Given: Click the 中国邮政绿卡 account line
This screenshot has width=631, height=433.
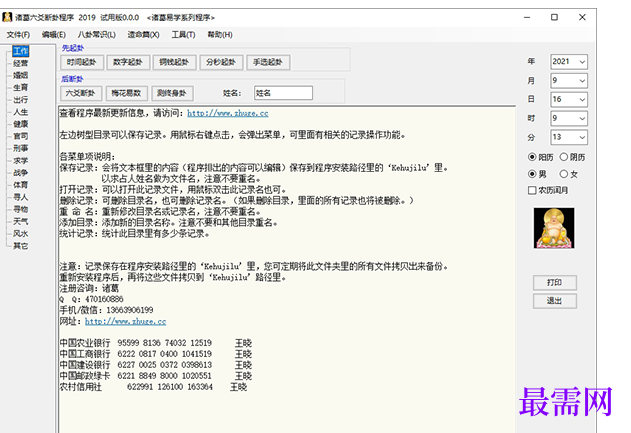Looking at the screenshot, I should pyautogui.click(x=156, y=376).
